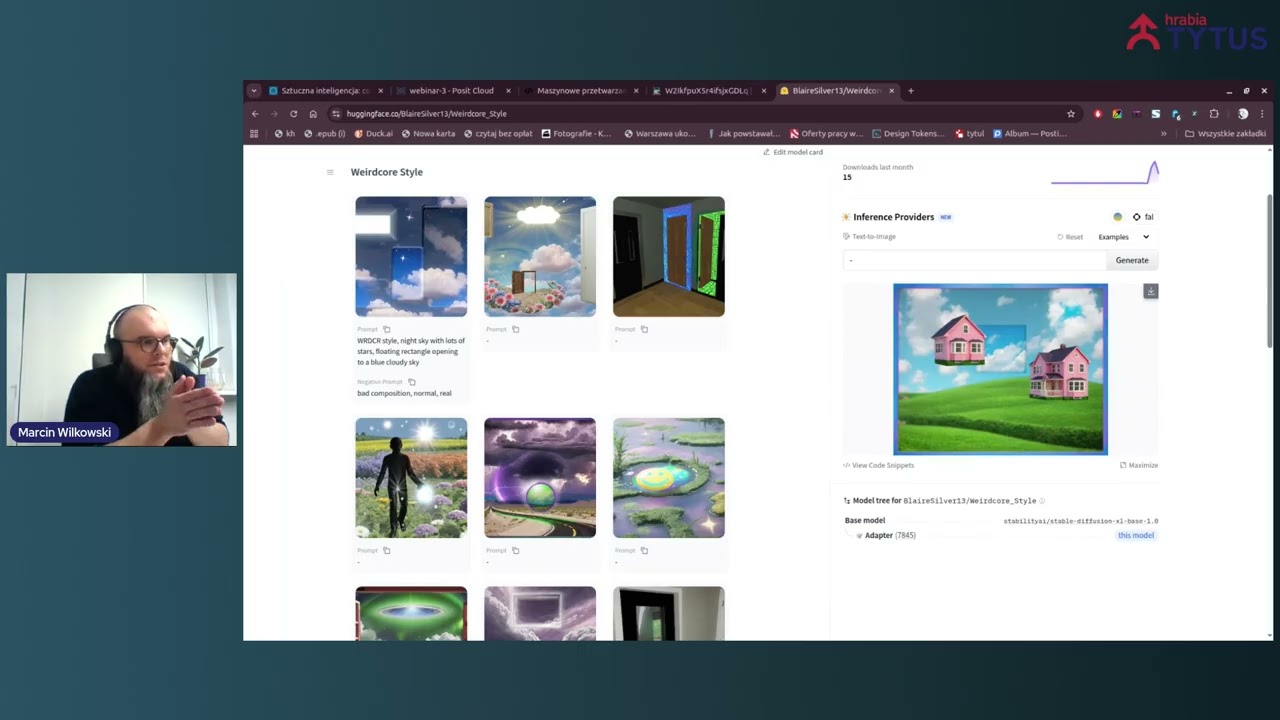Open the generated pink houses image

1000,369
